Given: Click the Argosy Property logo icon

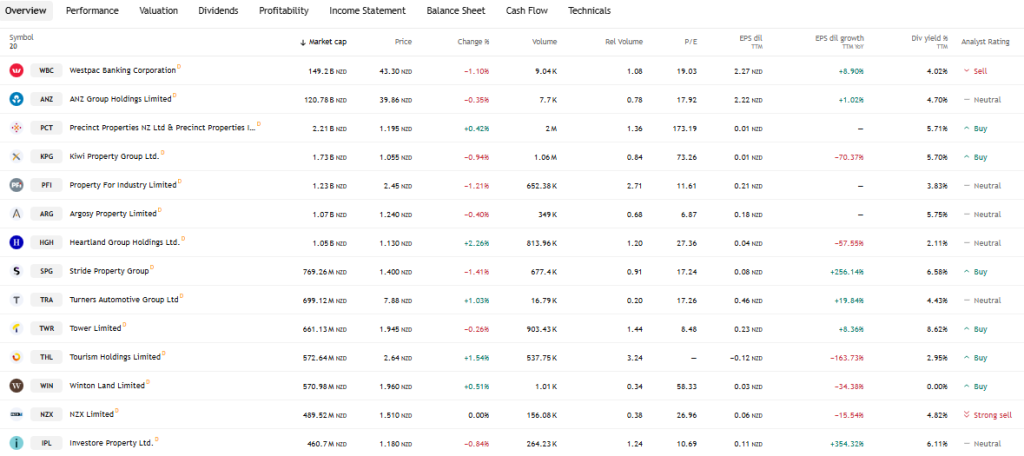Looking at the screenshot, I should click(16, 214).
